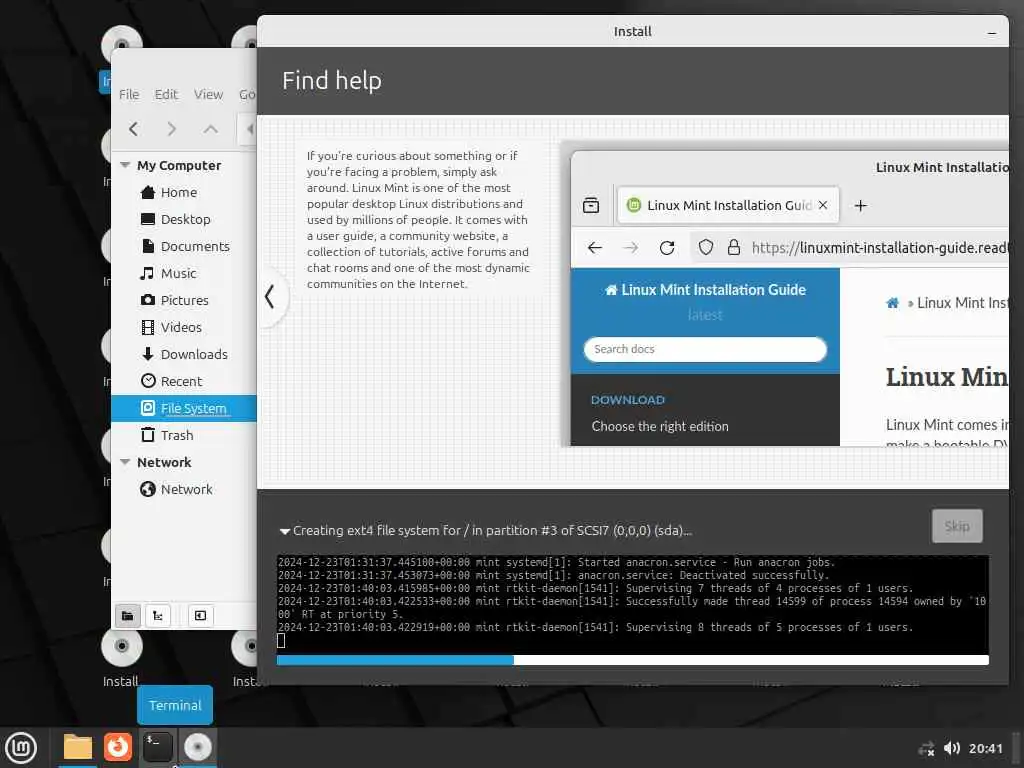Image resolution: width=1024 pixels, height=768 pixels.
Task: Close the Installation Guide browser tab
Action: click(823, 205)
